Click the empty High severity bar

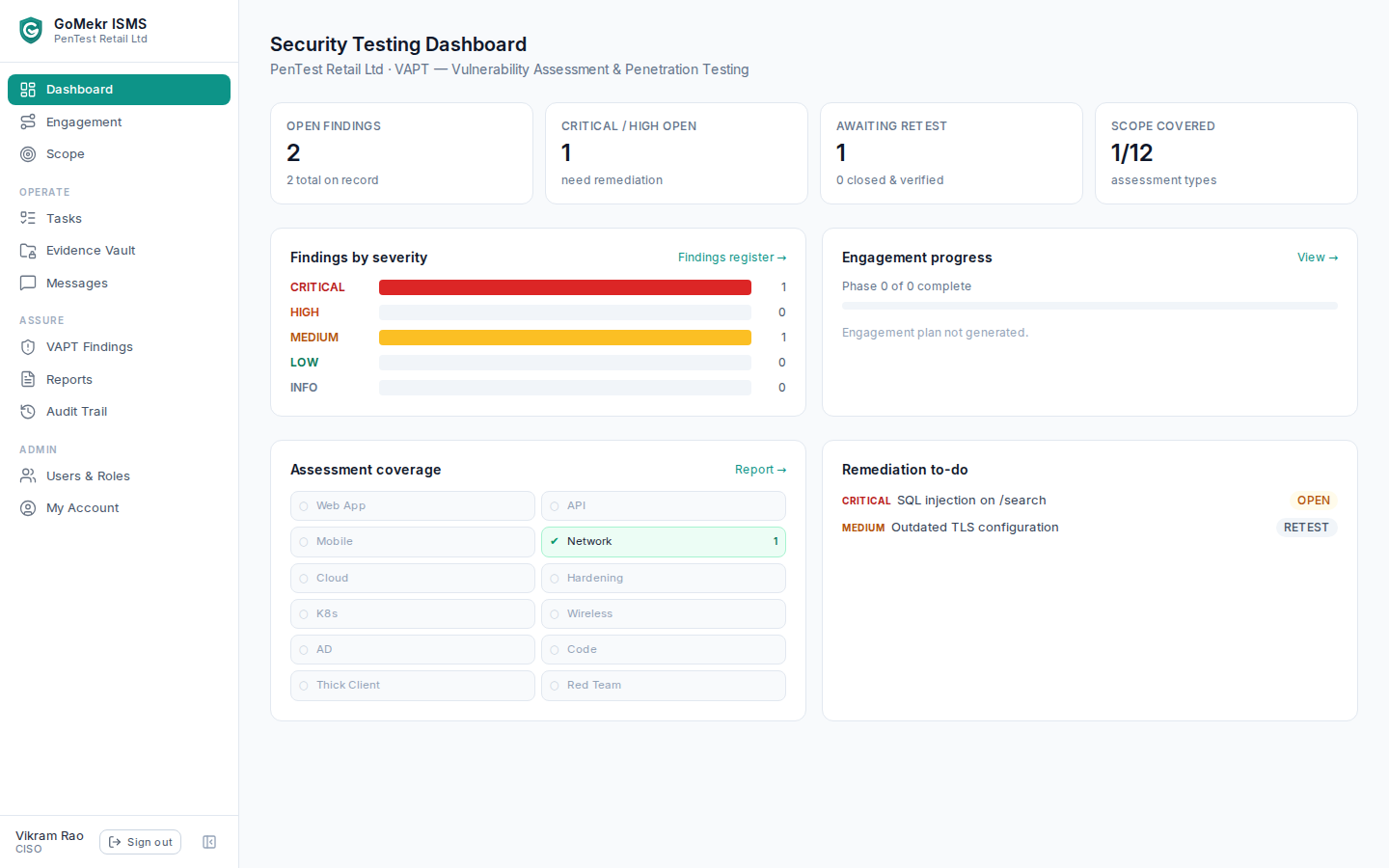coord(565,312)
